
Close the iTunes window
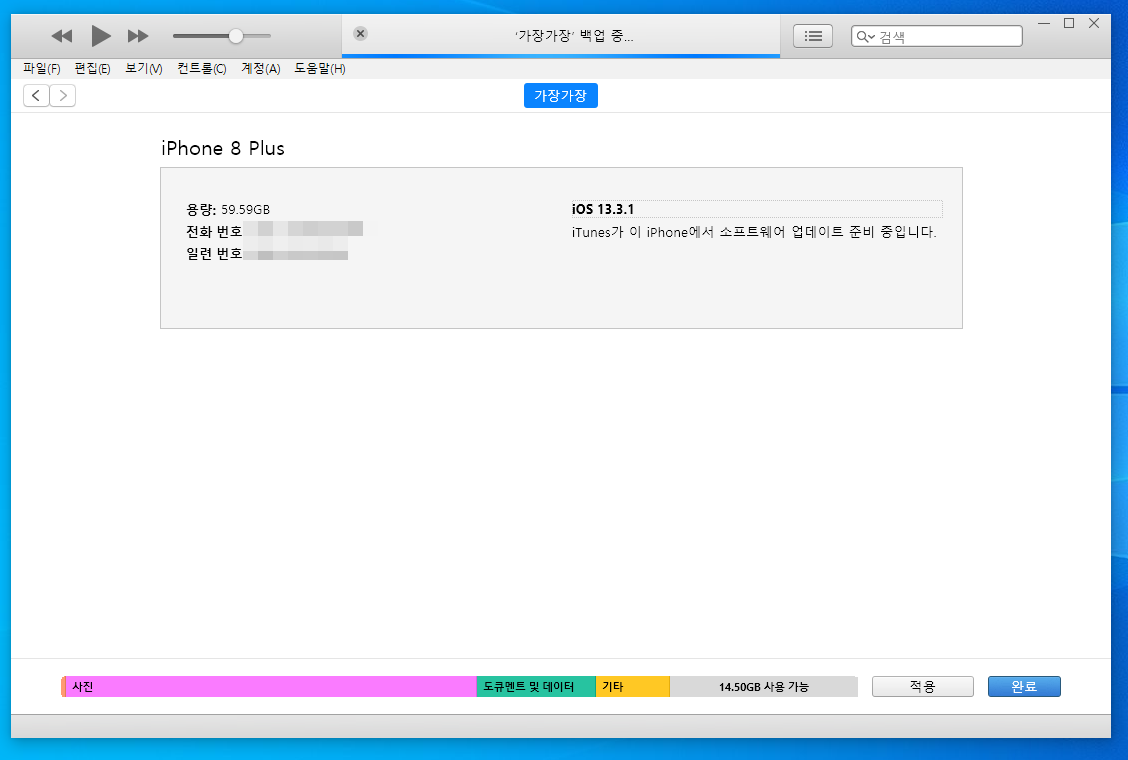coord(1094,23)
